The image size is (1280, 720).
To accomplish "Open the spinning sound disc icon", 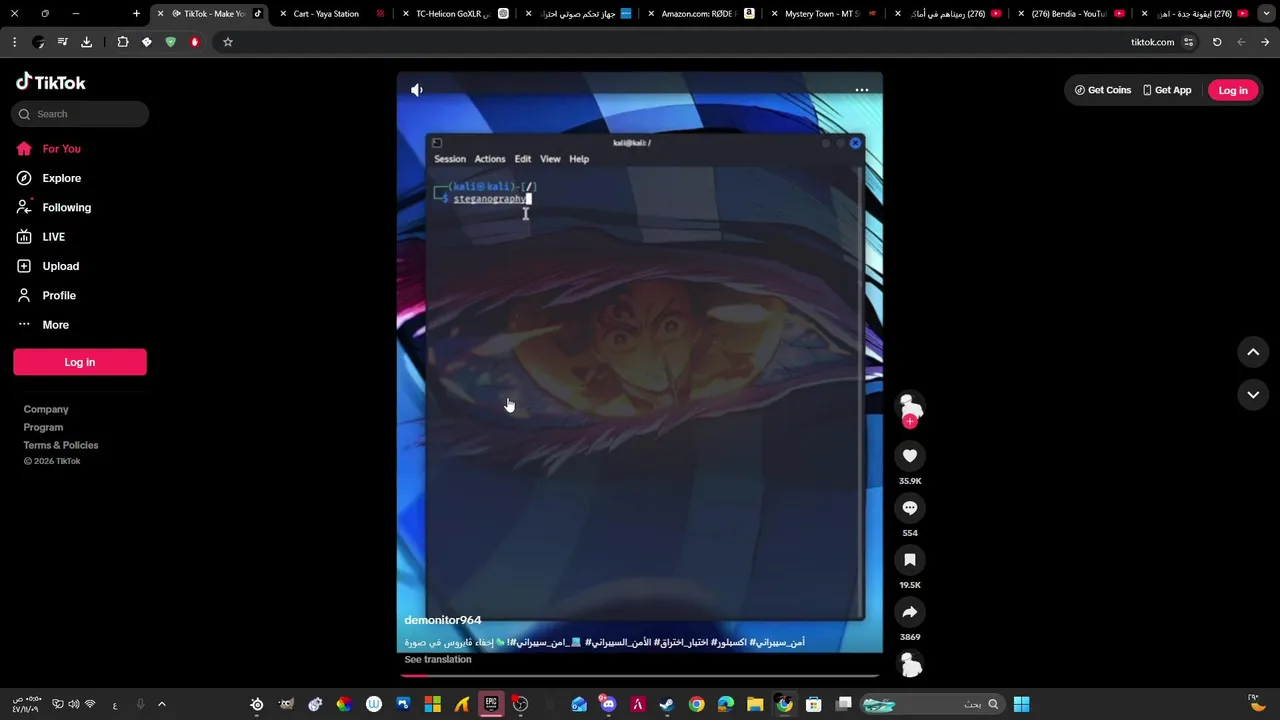I will [910, 664].
